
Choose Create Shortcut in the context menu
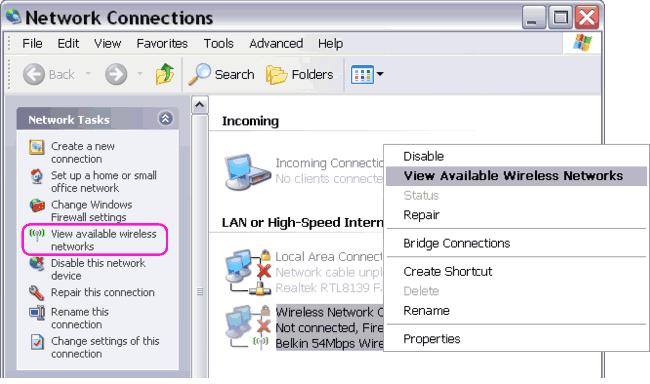coord(516,271)
